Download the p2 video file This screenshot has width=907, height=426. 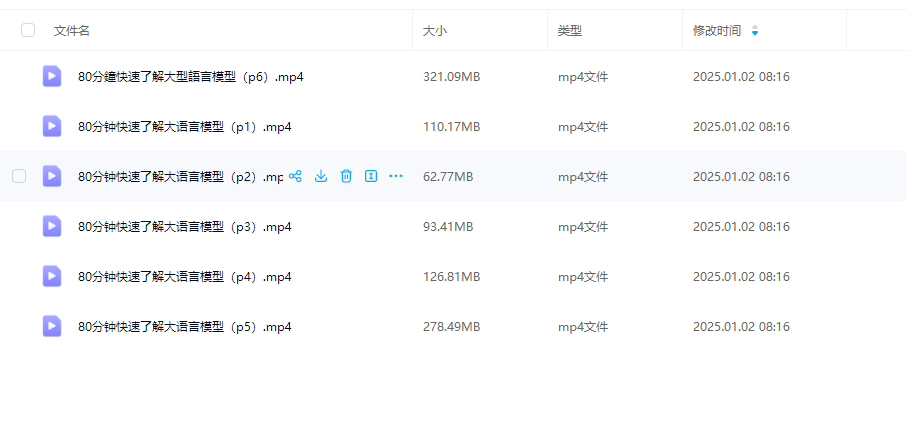(321, 176)
